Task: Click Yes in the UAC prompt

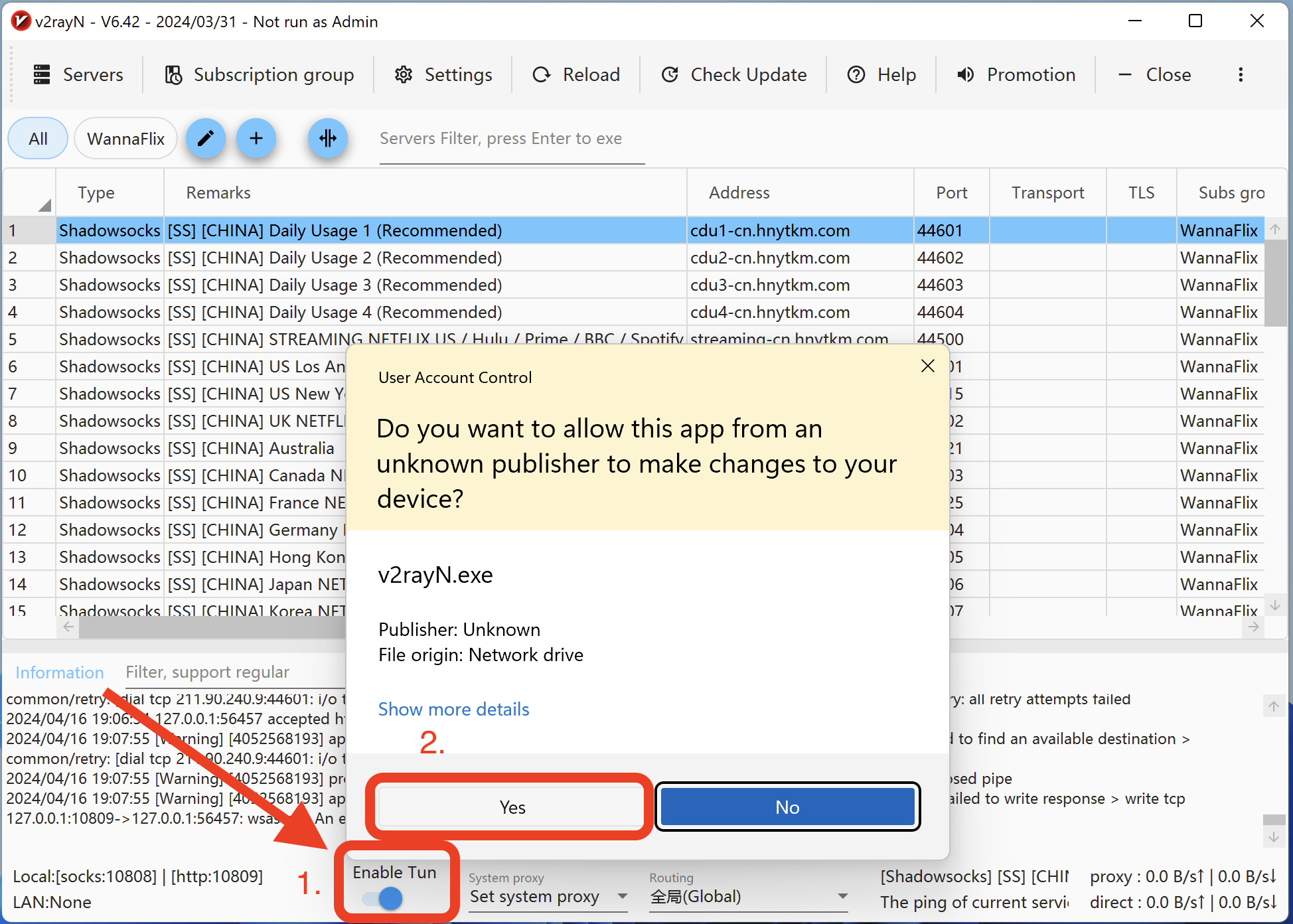Action: click(512, 807)
